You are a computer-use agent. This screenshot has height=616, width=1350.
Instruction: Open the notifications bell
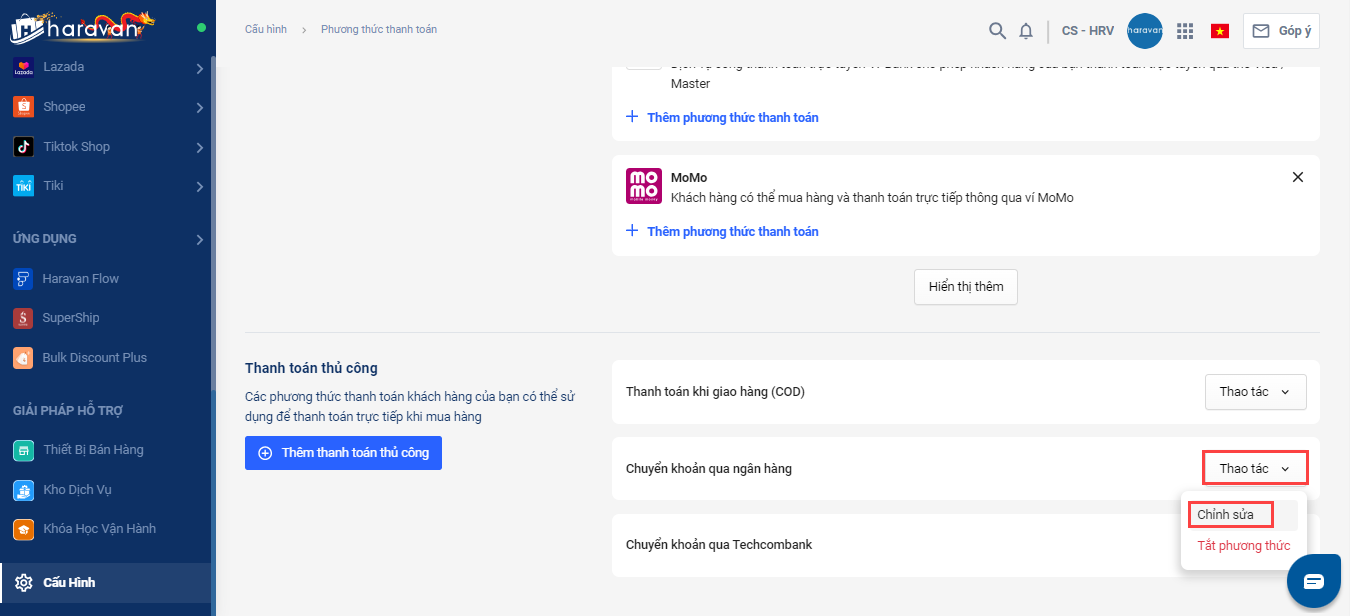(1026, 31)
